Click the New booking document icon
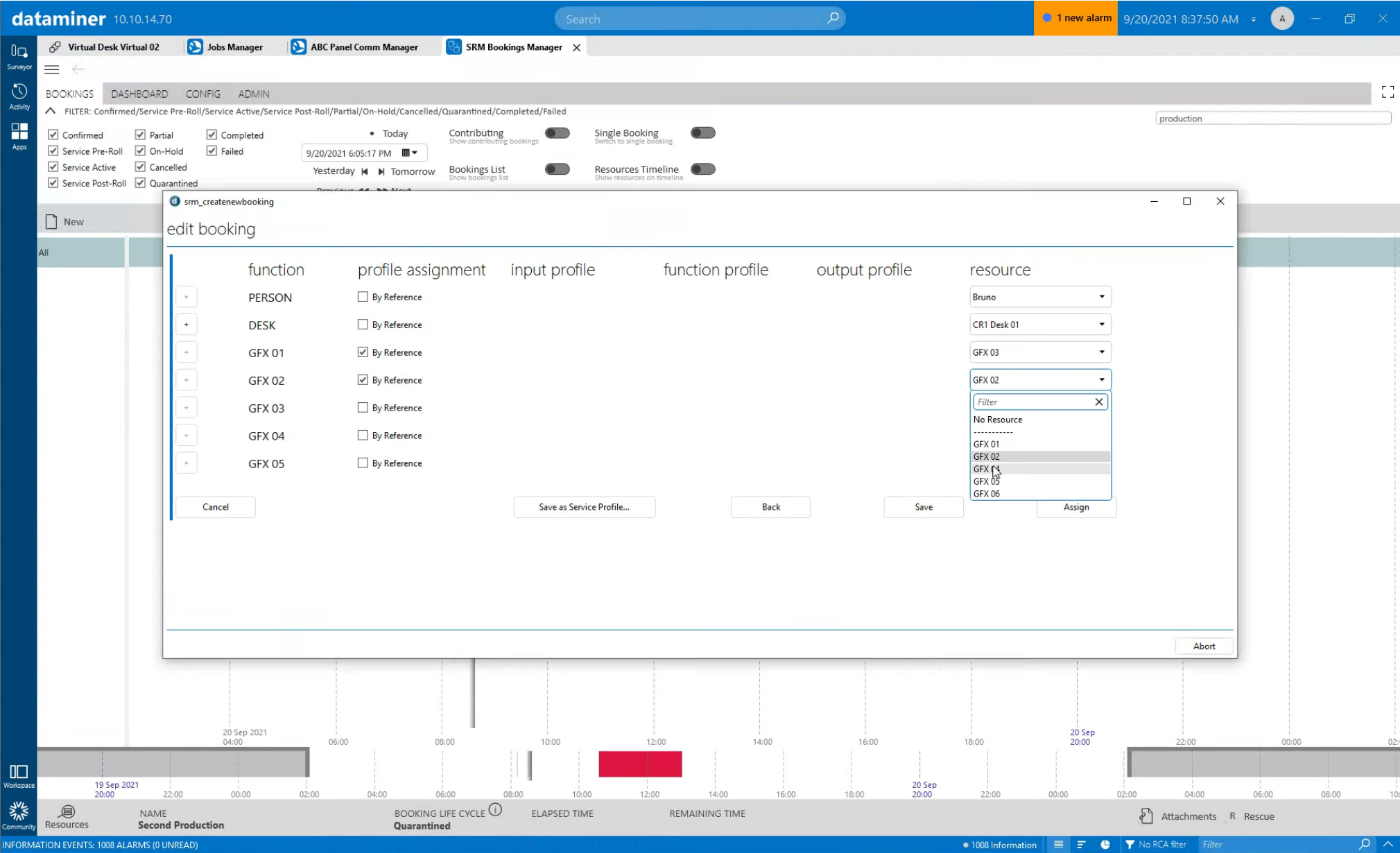 tap(51, 221)
